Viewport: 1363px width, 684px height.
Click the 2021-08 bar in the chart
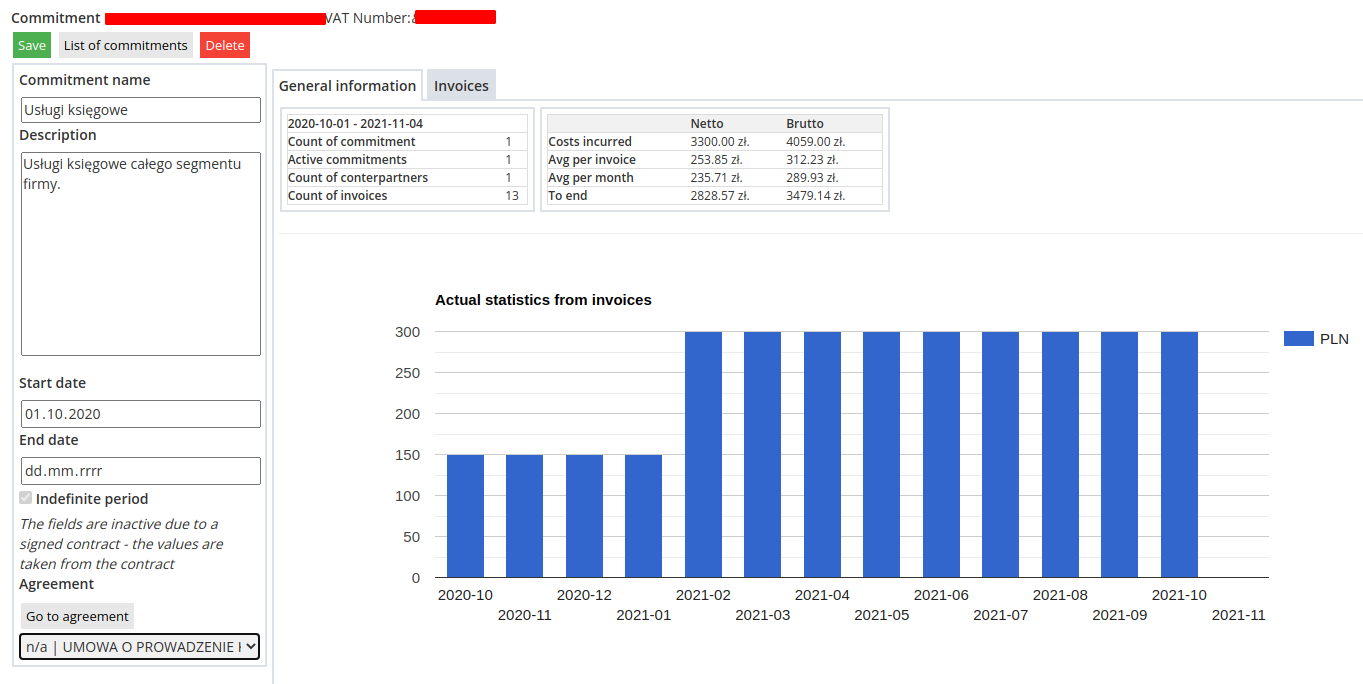coord(1060,455)
